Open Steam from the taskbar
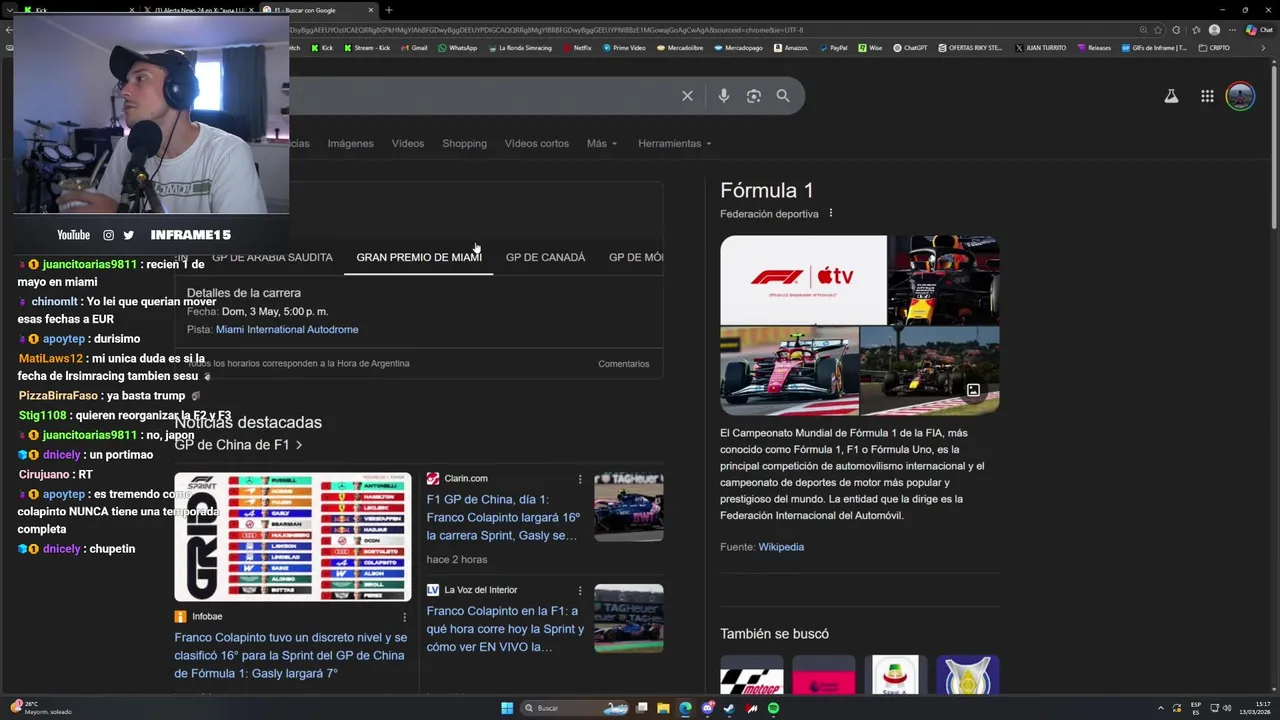The height and width of the screenshot is (720, 1280). click(729, 708)
